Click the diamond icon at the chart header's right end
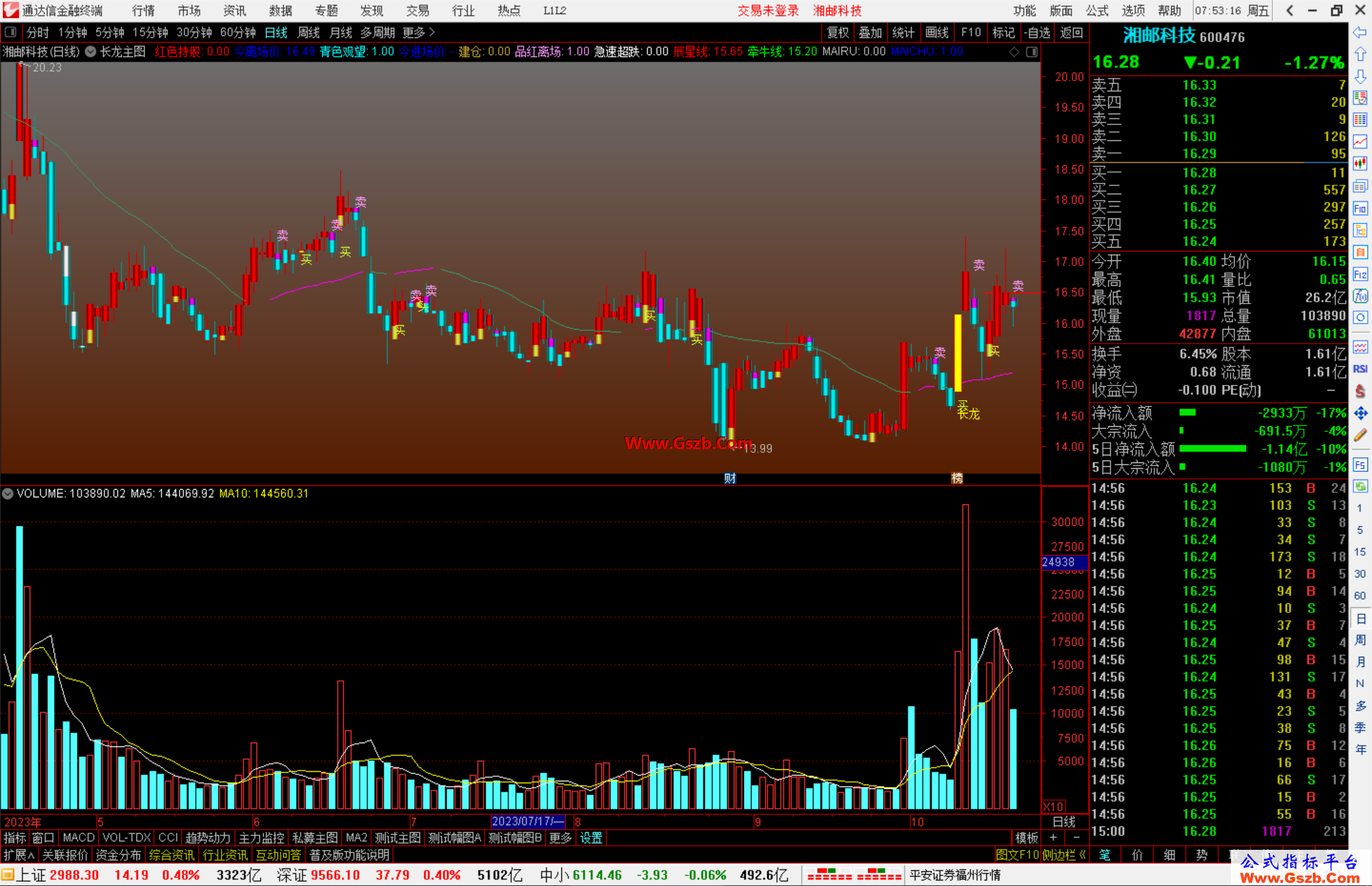1372x886 pixels. point(1014,51)
